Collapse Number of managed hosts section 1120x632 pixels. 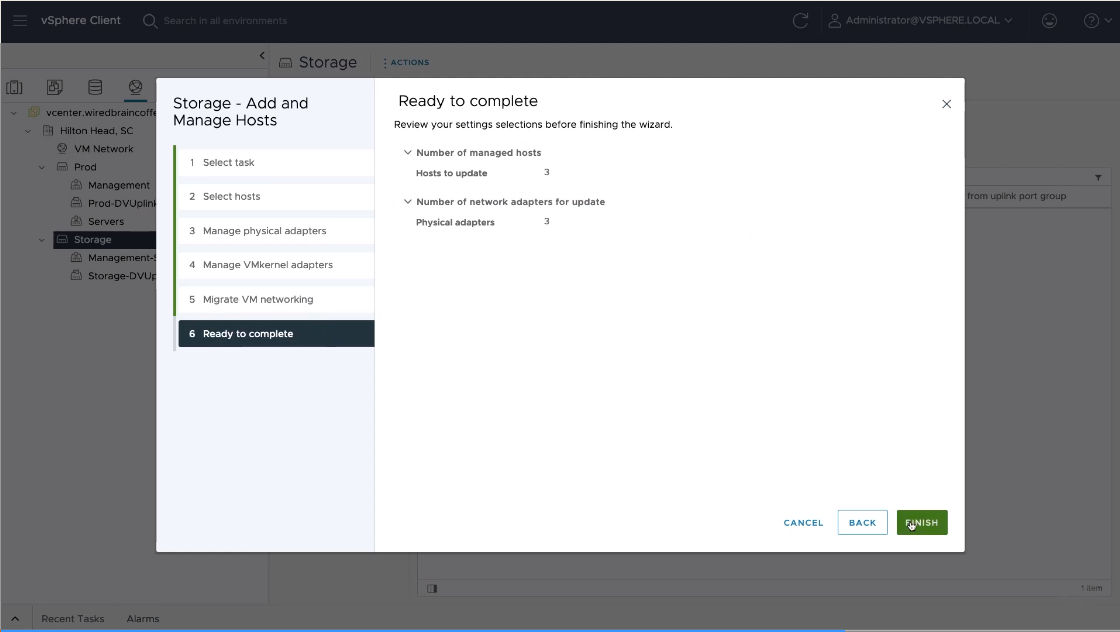[407, 153]
